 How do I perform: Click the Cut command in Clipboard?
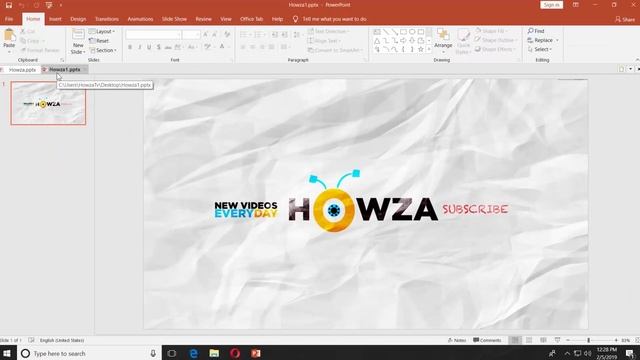pos(28,31)
